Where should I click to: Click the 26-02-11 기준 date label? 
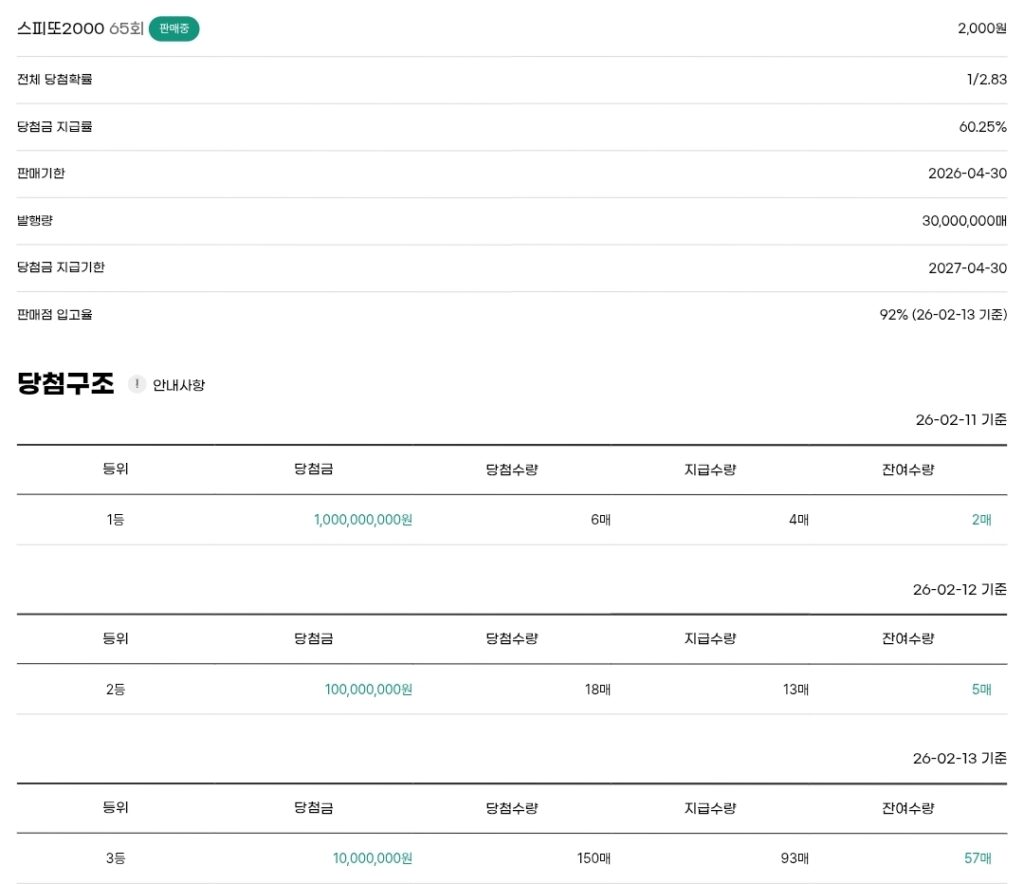[x=960, y=420]
